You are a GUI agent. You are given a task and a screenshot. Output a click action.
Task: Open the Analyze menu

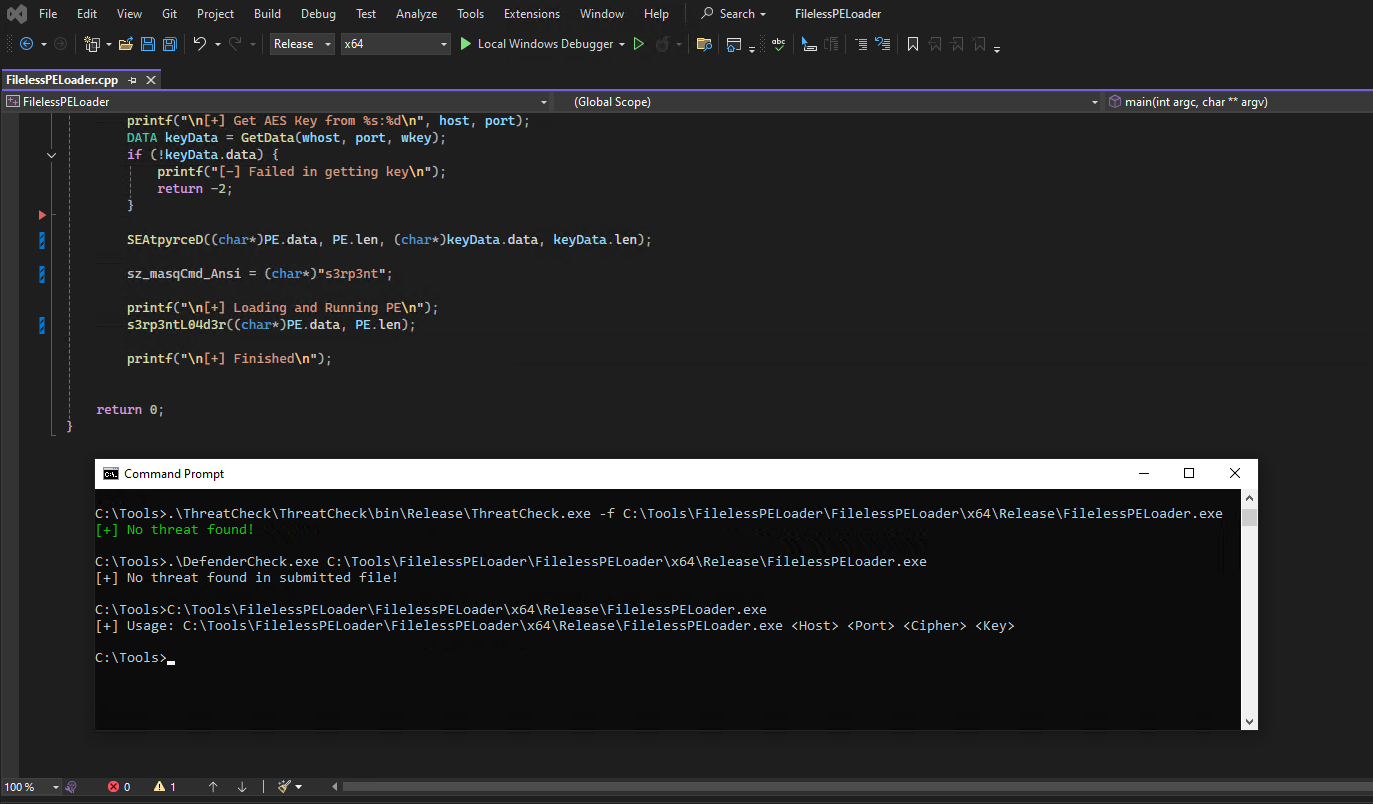(416, 14)
